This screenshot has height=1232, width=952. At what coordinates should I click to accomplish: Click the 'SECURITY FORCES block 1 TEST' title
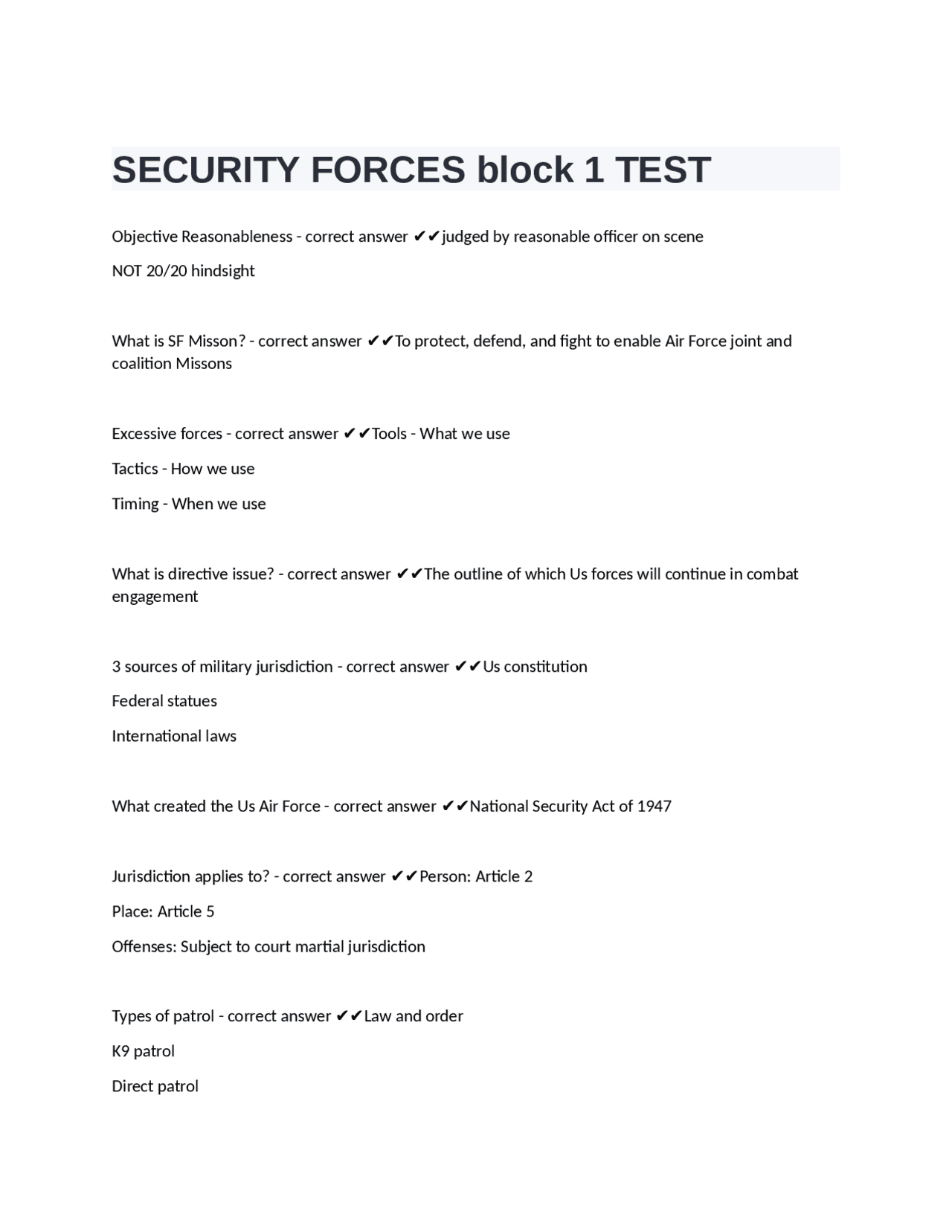pos(411,170)
